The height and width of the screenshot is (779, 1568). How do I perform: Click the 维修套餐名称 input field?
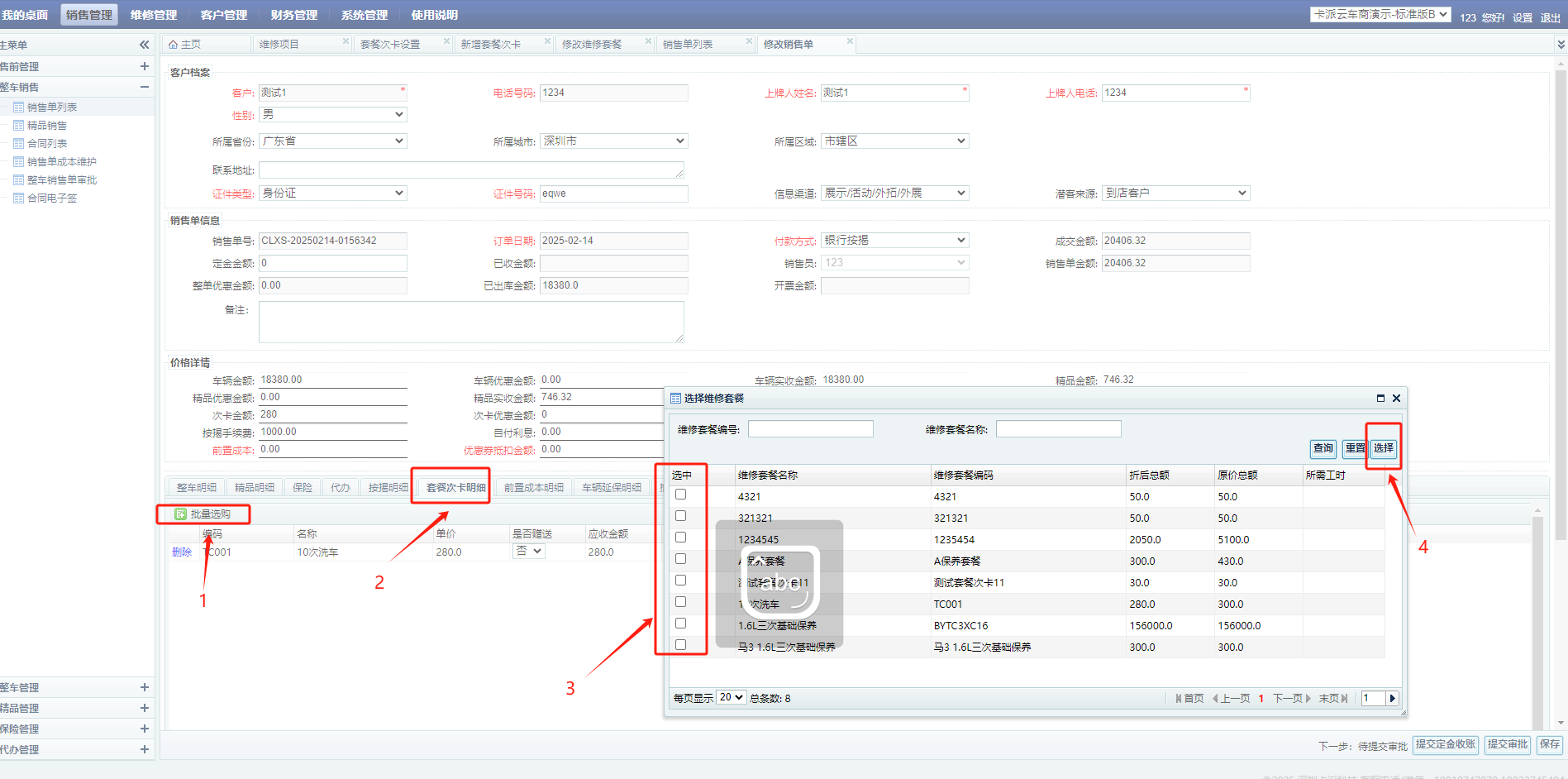pyautogui.click(x=1058, y=429)
